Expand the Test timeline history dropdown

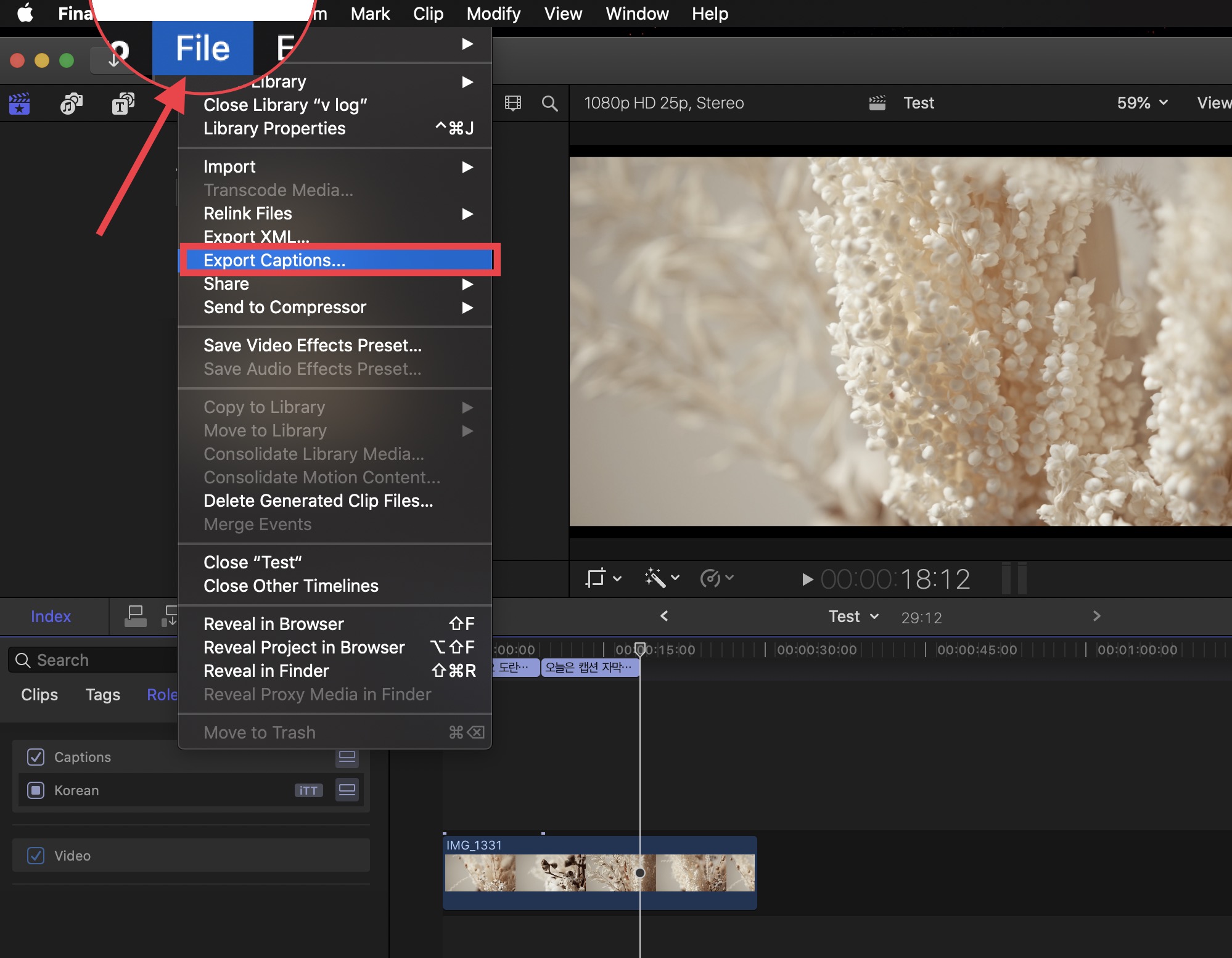[x=854, y=616]
